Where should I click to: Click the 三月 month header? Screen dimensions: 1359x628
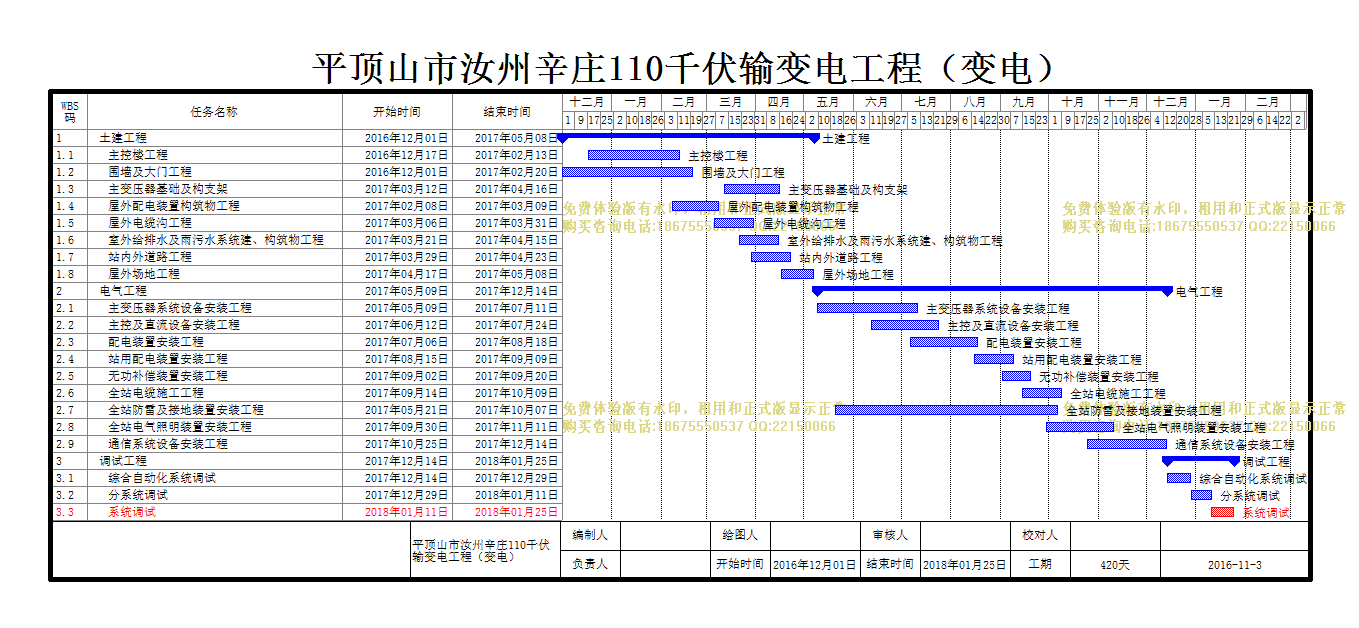pos(730,102)
